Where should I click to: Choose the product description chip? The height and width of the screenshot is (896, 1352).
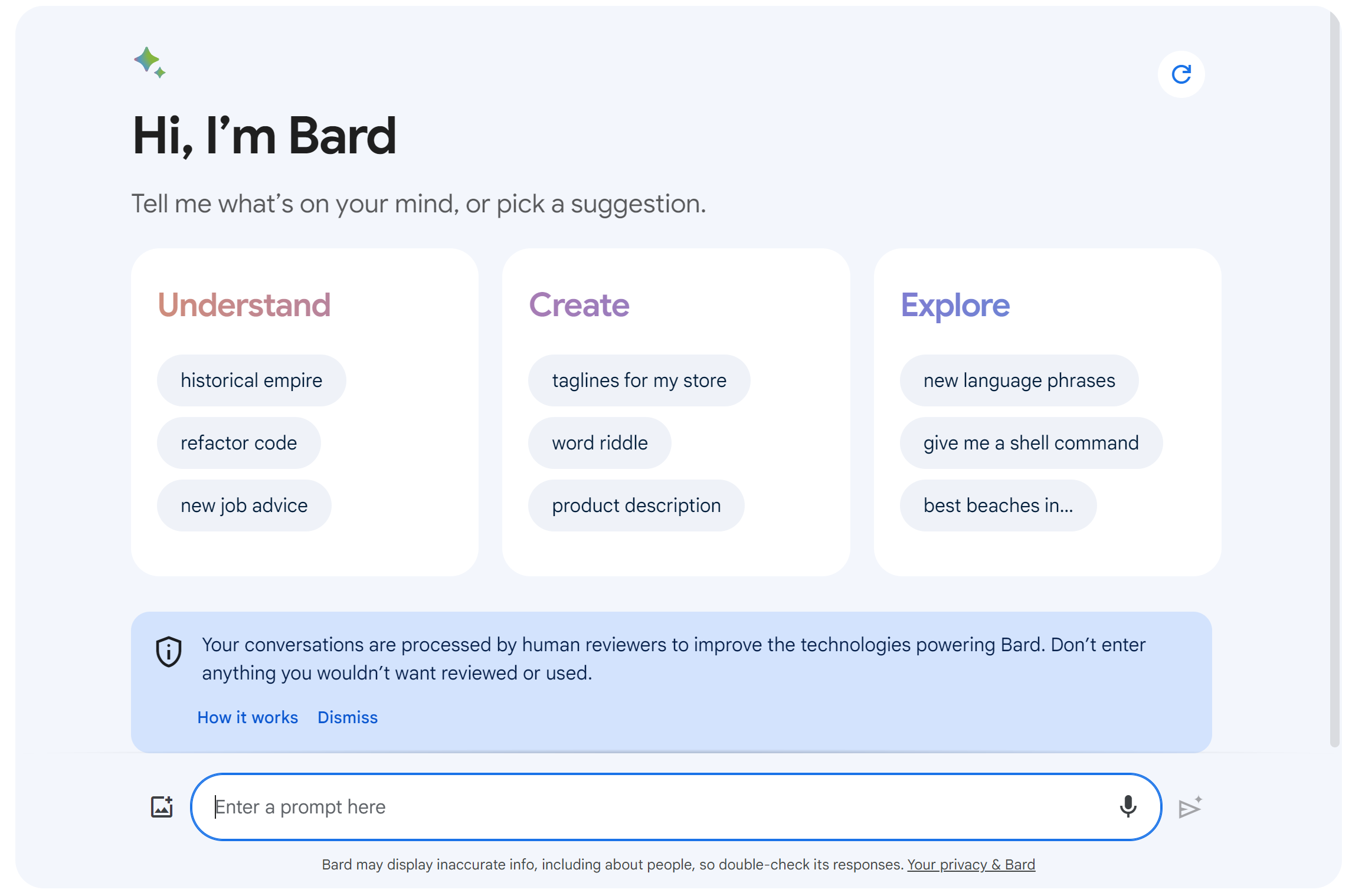point(636,505)
